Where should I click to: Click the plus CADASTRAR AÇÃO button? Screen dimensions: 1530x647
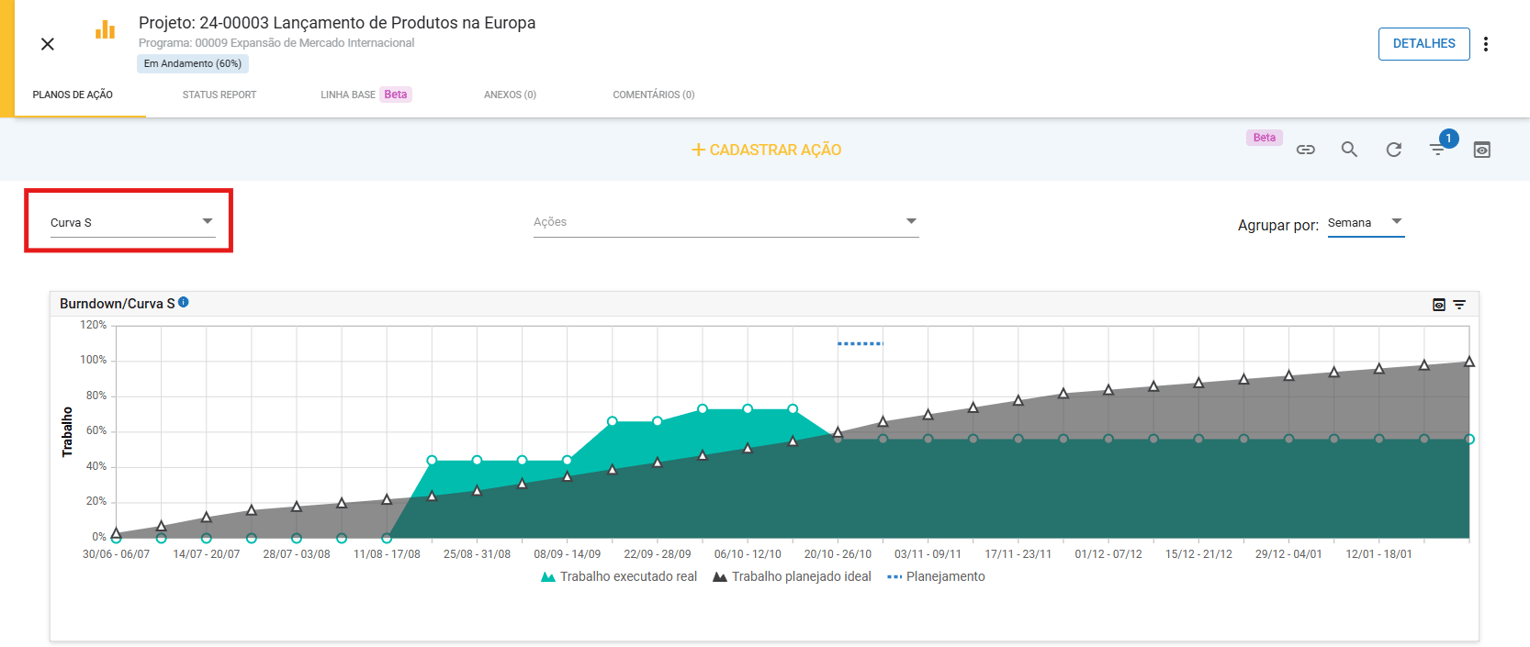point(766,150)
